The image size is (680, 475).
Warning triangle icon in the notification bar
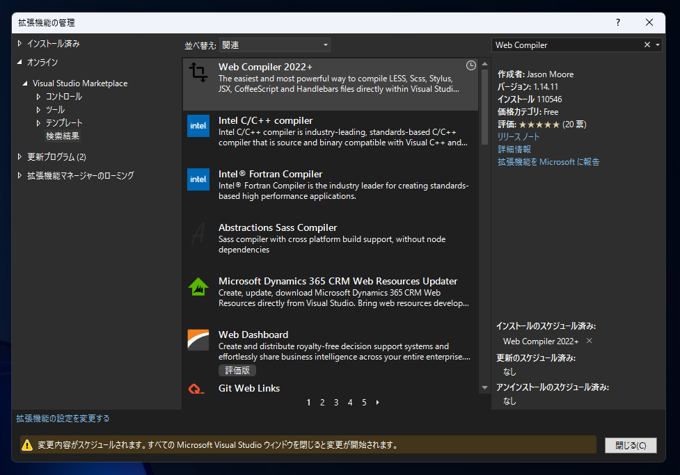tap(27, 445)
